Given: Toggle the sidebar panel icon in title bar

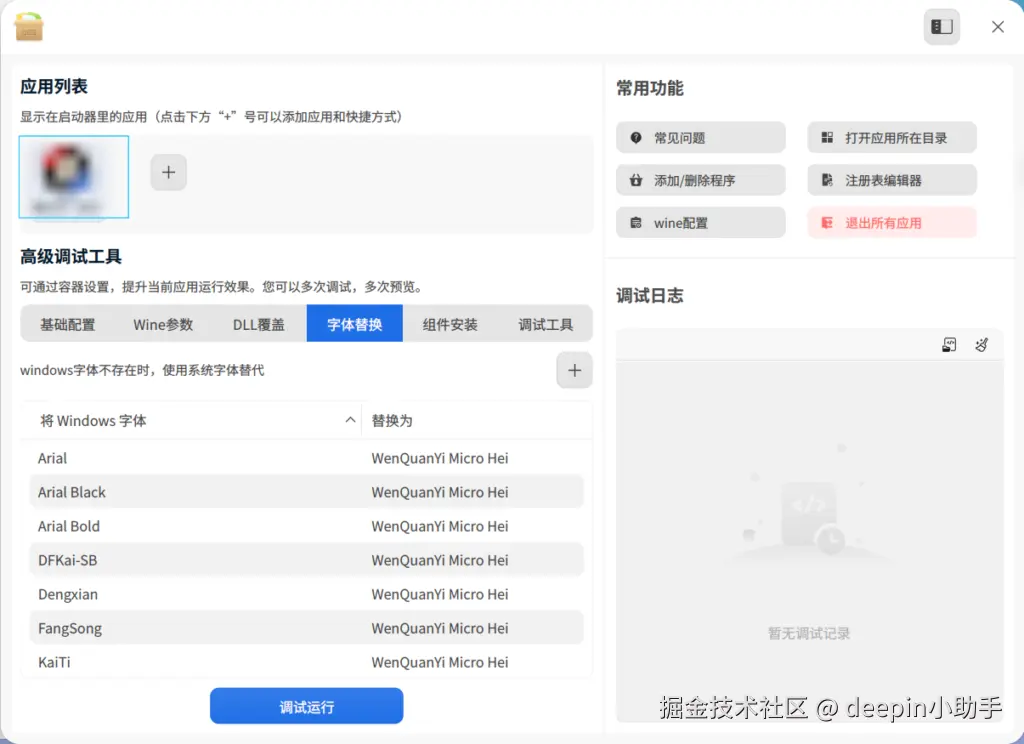Looking at the screenshot, I should 941,27.
